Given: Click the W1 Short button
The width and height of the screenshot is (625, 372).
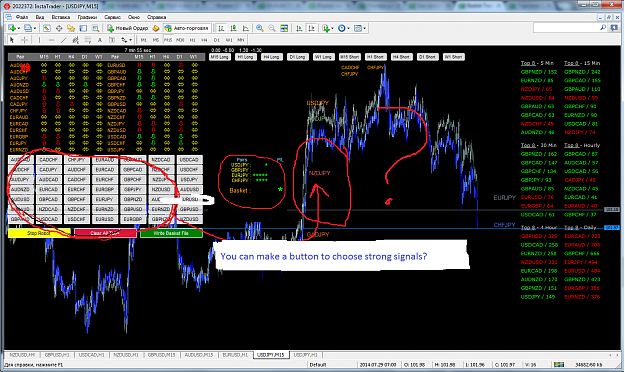Looking at the screenshot, I should coord(454,57).
